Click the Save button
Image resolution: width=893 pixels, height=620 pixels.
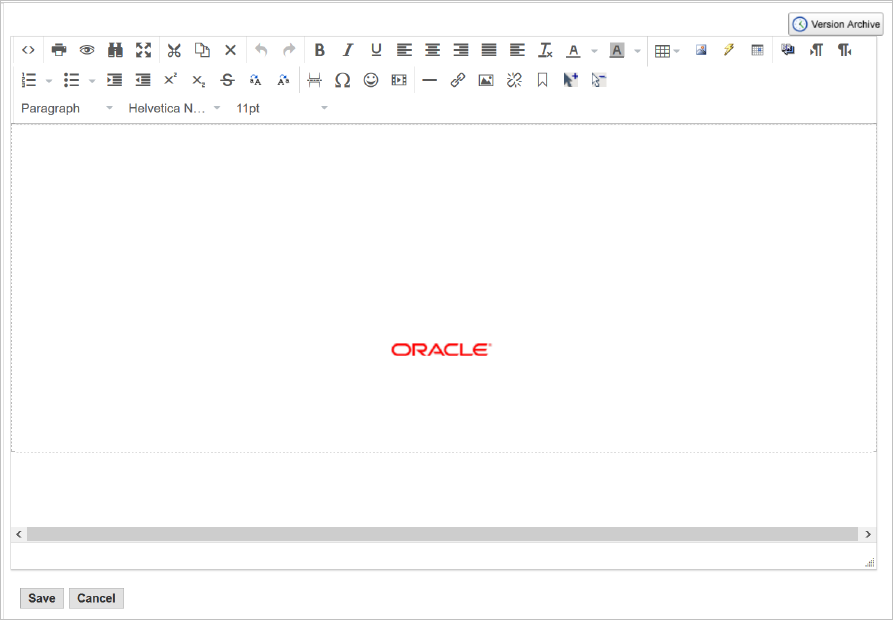pyautogui.click(x=42, y=598)
